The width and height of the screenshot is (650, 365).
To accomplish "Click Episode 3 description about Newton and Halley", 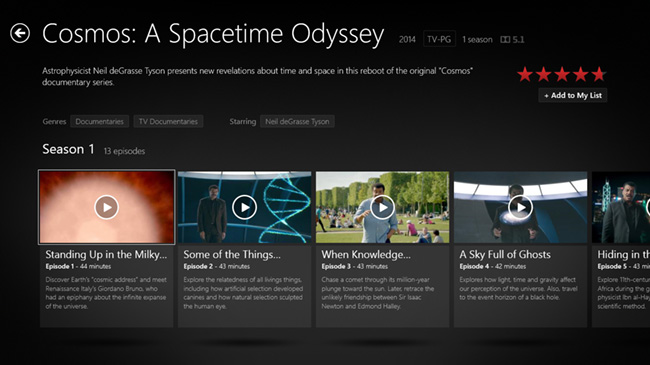I will click(378, 293).
